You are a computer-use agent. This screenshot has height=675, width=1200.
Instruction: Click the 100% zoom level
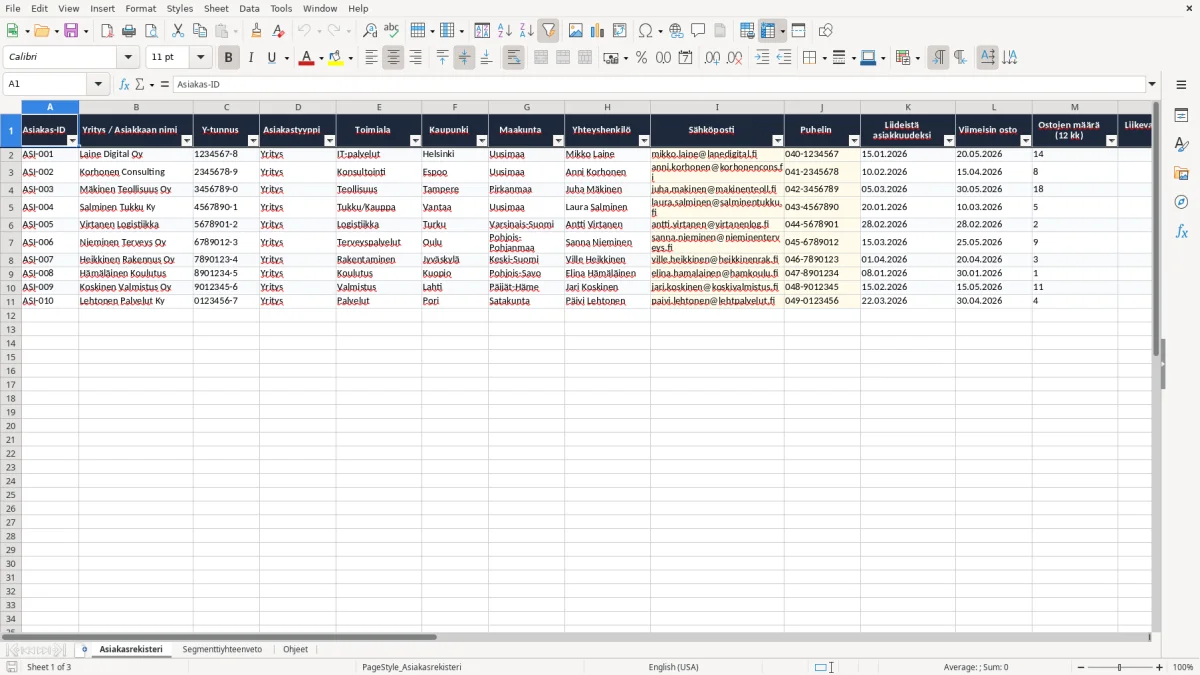[1183, 667]
